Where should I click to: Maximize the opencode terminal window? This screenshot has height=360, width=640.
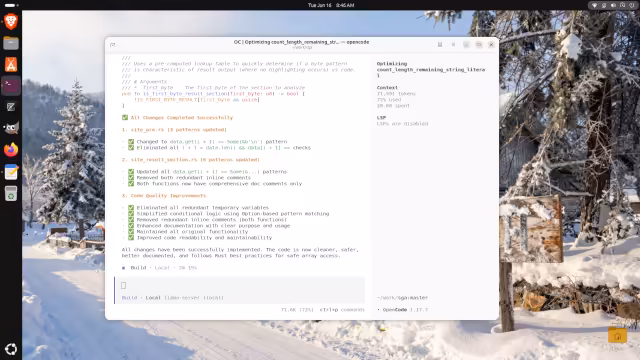coord(479,44)
